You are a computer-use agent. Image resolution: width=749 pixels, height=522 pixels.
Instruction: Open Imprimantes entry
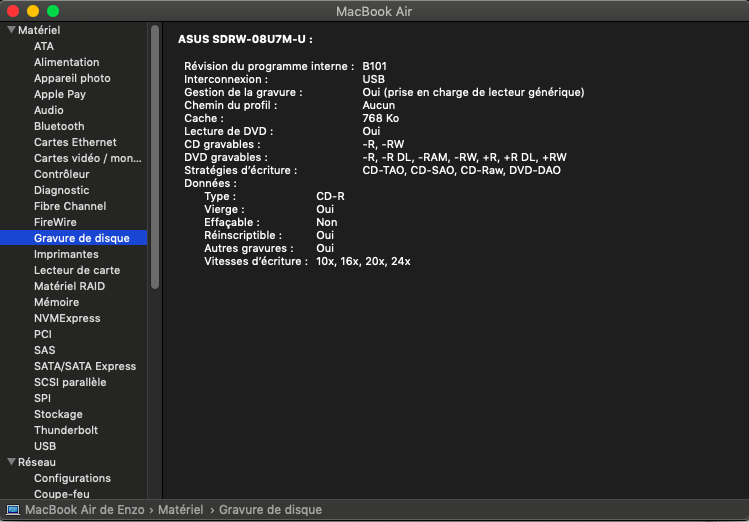pos(66,254)
